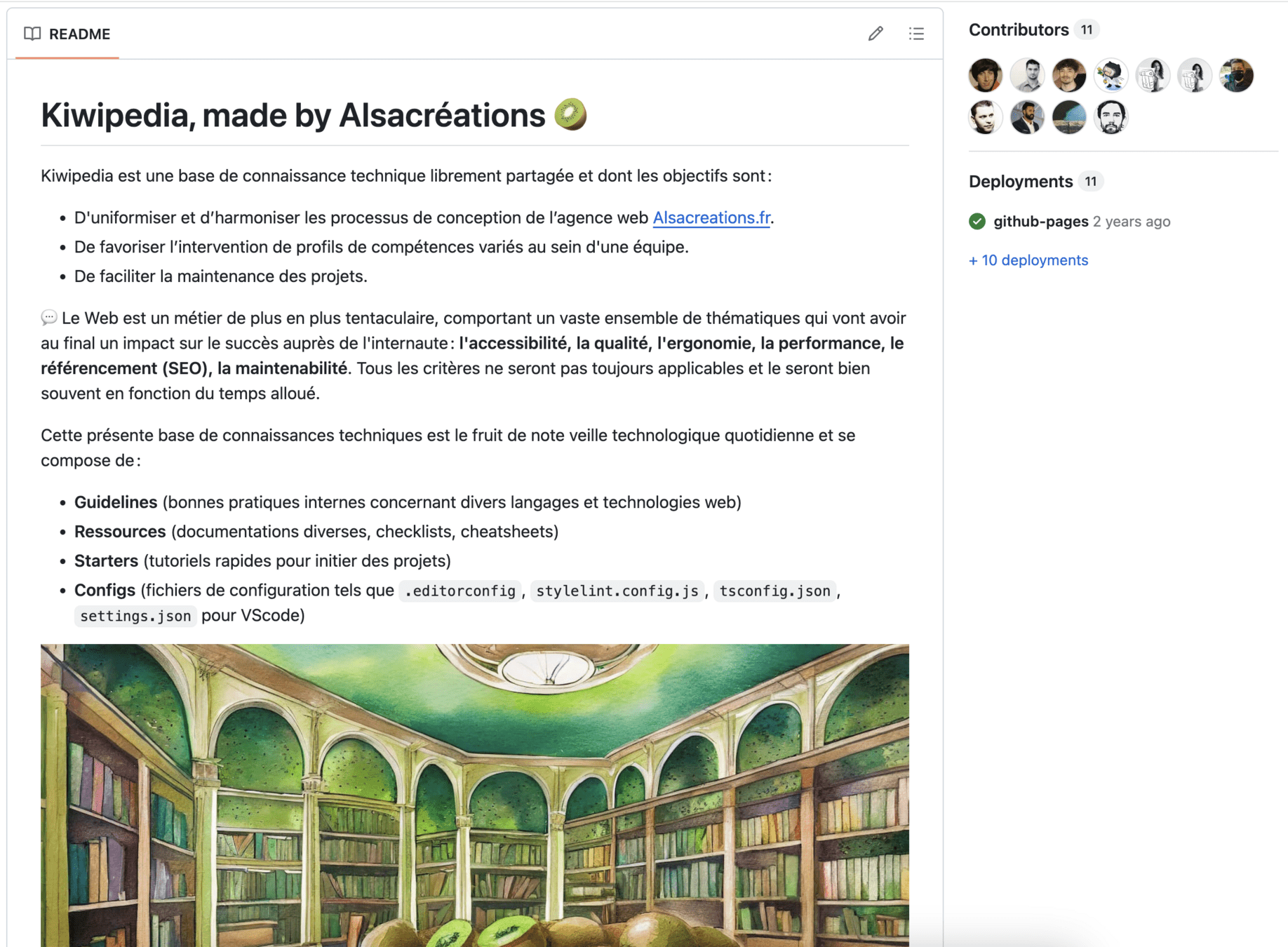Open the Deployments heading link
Image resolution: width=1288 pixels, height=947 pixels.
(x=1021, y=182)
